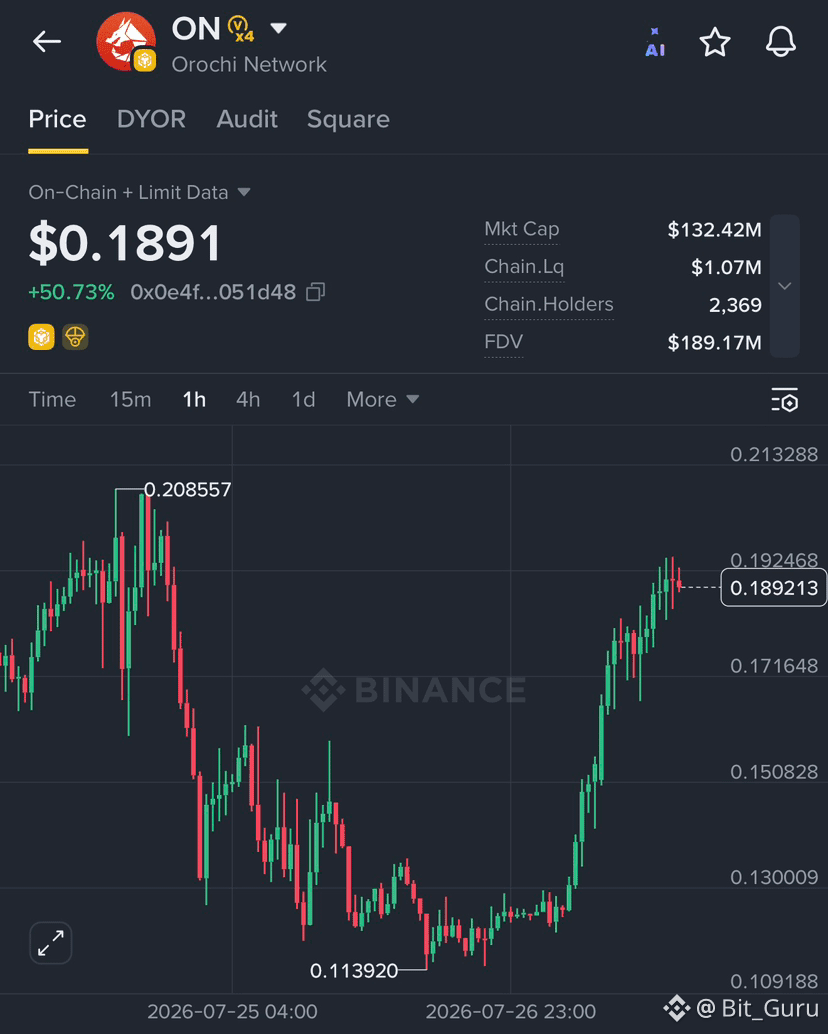Screen dimensions: 828x1034
Task: Go back using the arrow icon
Action: click(x=47, y=42)
